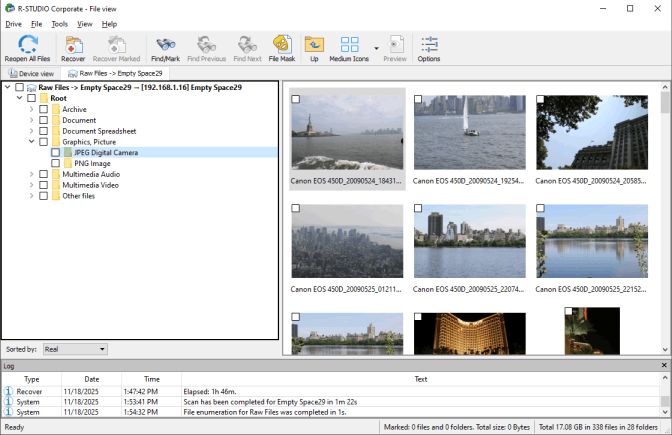Click the Statue of Liberty thumbnail
Image resolution: width=672 pixels, height=435 pixels.
(x=347, y=132)
